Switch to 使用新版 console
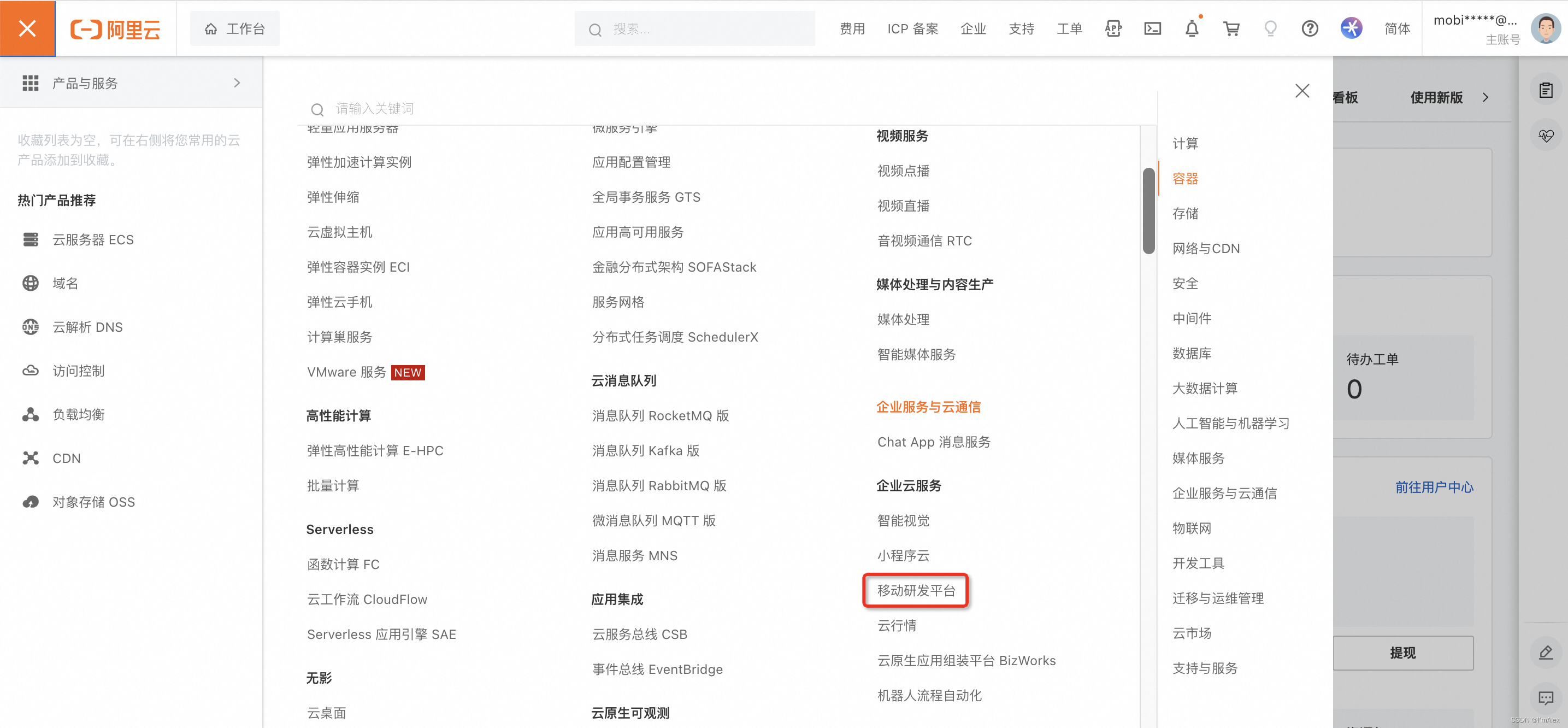The height and width of the screenshot is (728, 1568). click(1436, 97)
